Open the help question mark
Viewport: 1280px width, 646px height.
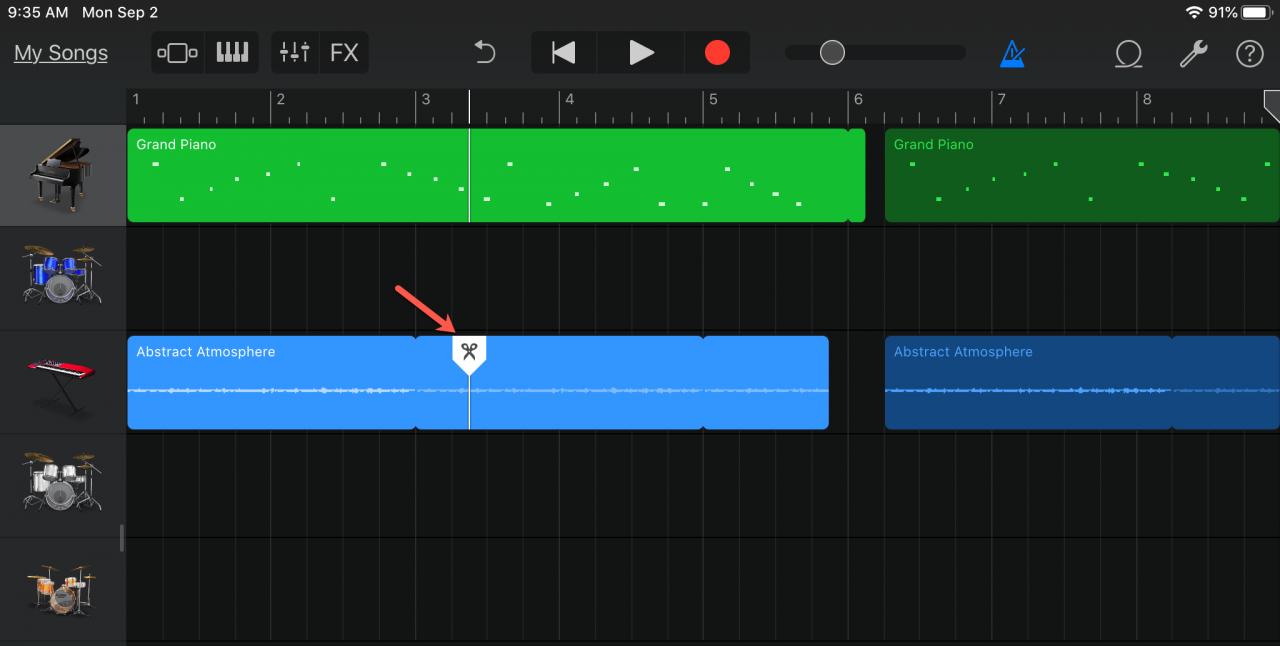pyautogui.click(x=1250, y=53)
